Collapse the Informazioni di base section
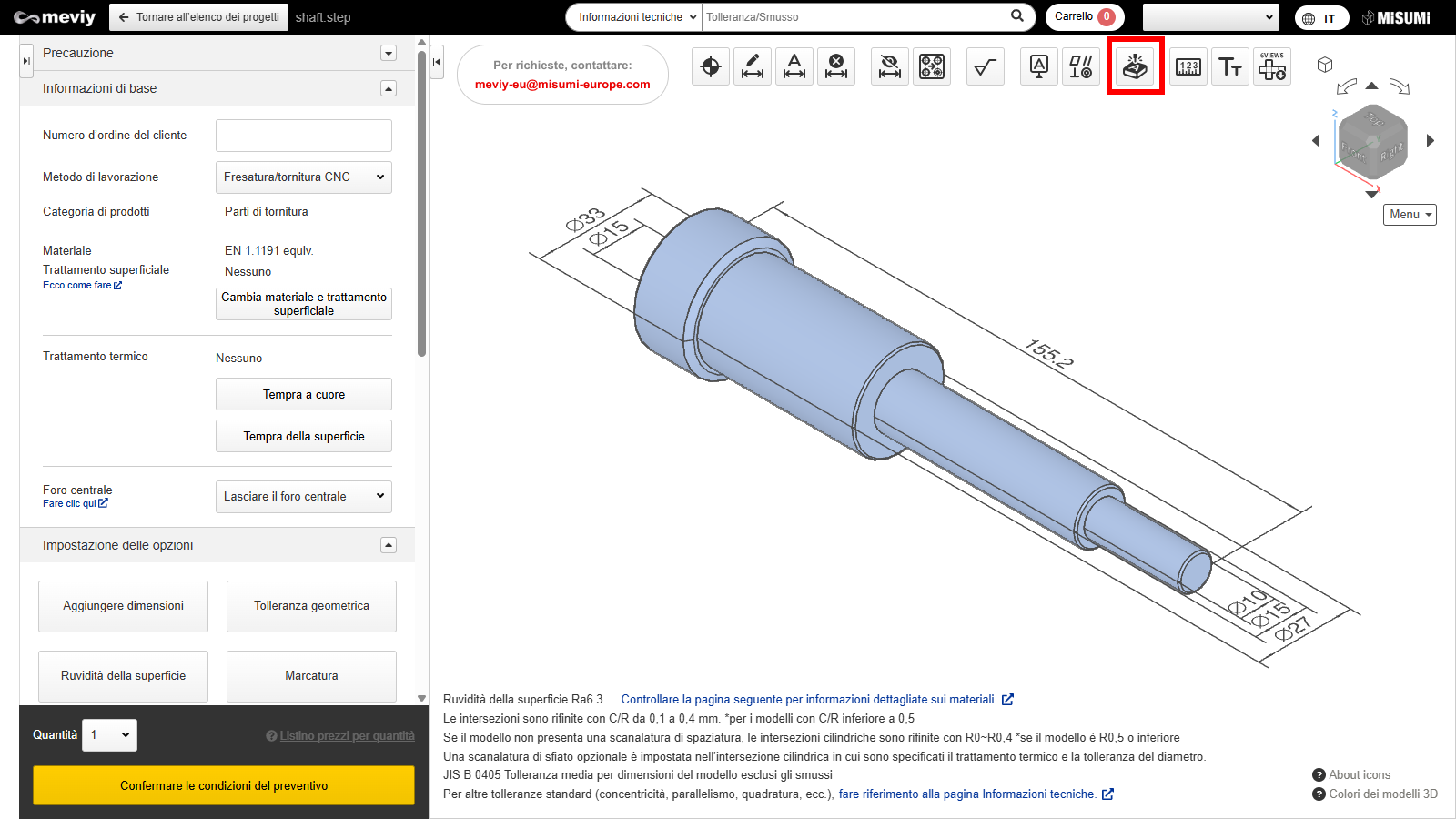Image resolution: width=1456 pixels, height=819 pixels. tap(389, 88)
